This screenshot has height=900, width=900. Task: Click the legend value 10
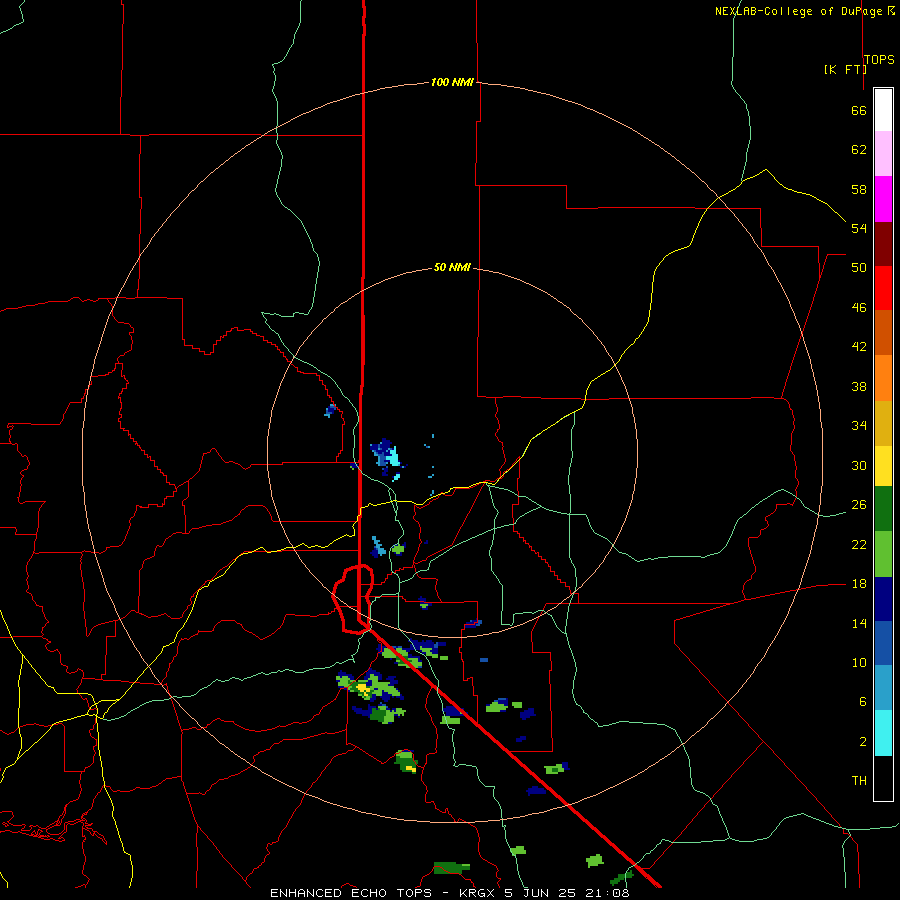[859, 662]
